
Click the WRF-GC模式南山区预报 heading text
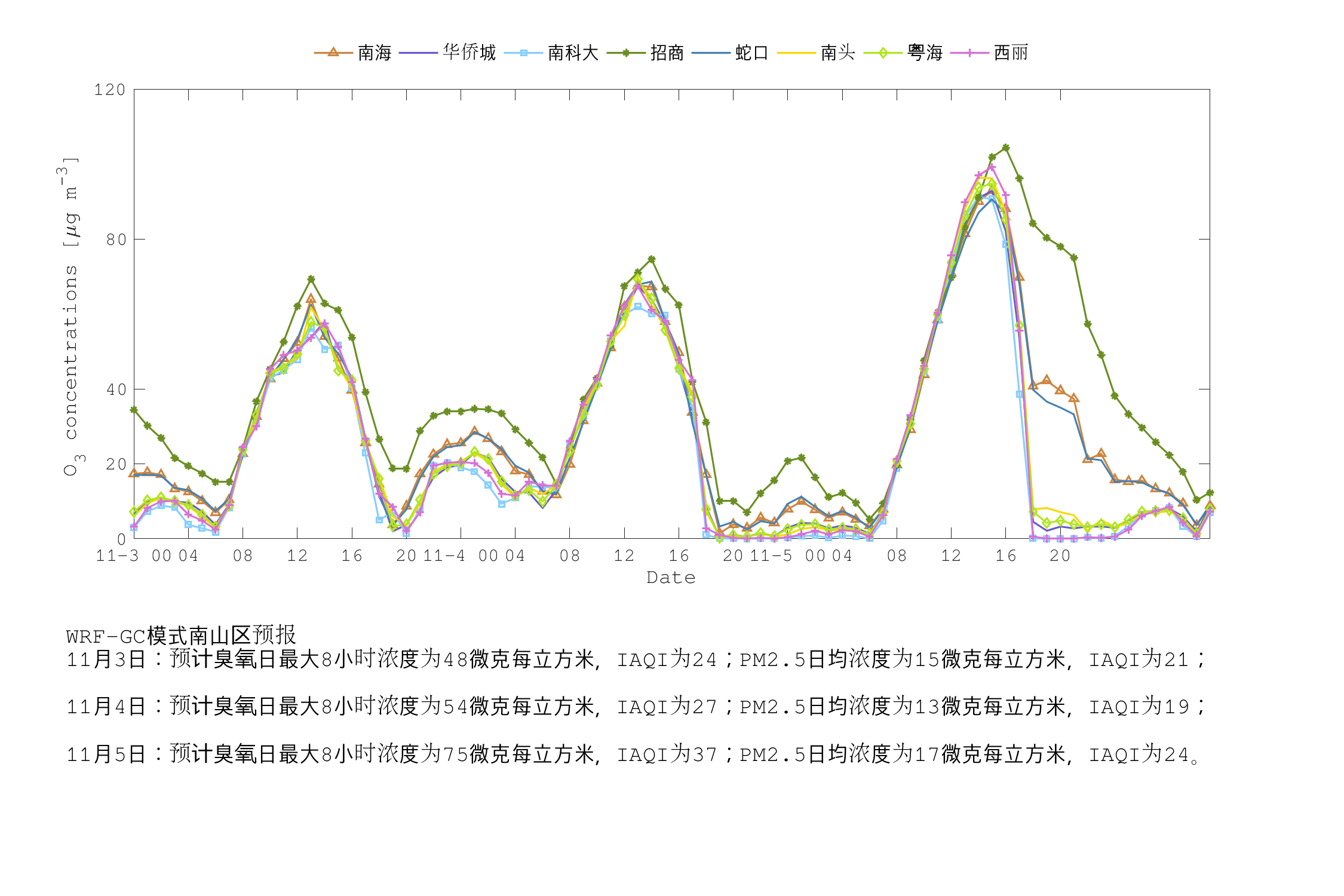[x=181, y=636]
